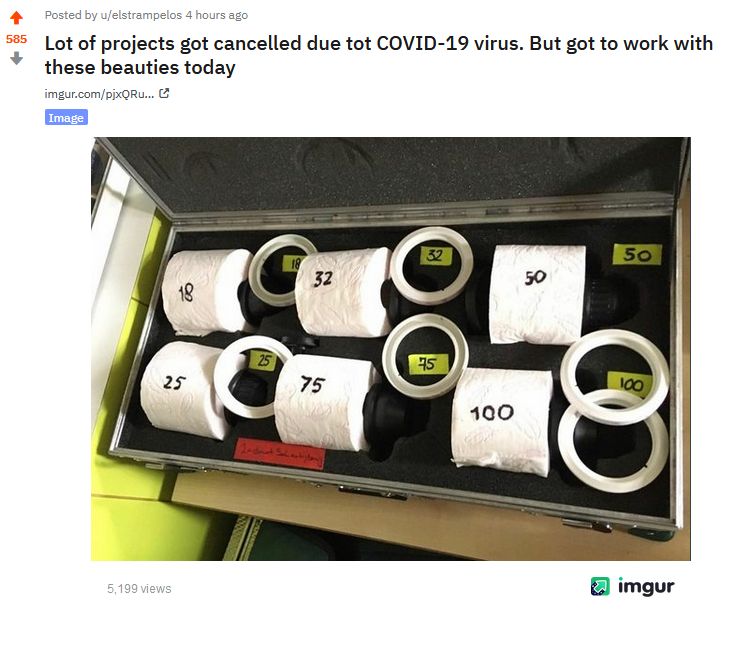Upvote the post with the orange arrow

pyautogui.click(x=16, y=18)
